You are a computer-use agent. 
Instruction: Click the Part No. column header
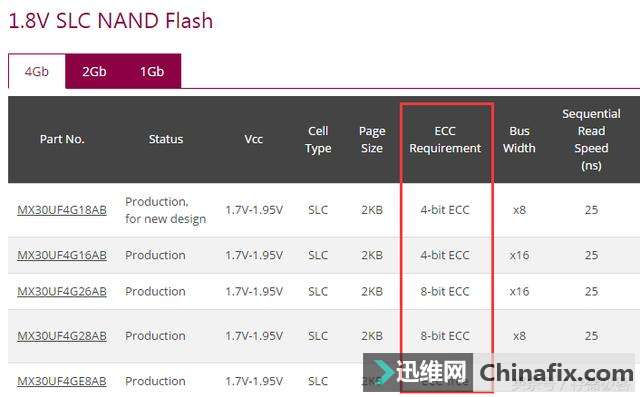[x=62, y=139]
